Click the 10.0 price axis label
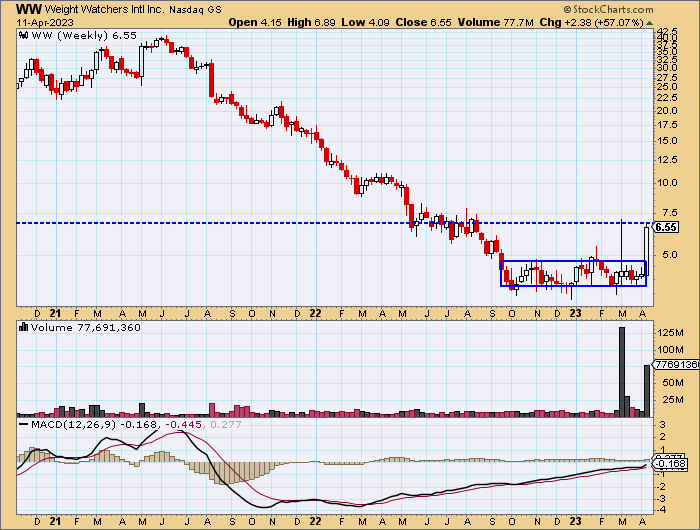700x530 pixels. pos(667,183)
